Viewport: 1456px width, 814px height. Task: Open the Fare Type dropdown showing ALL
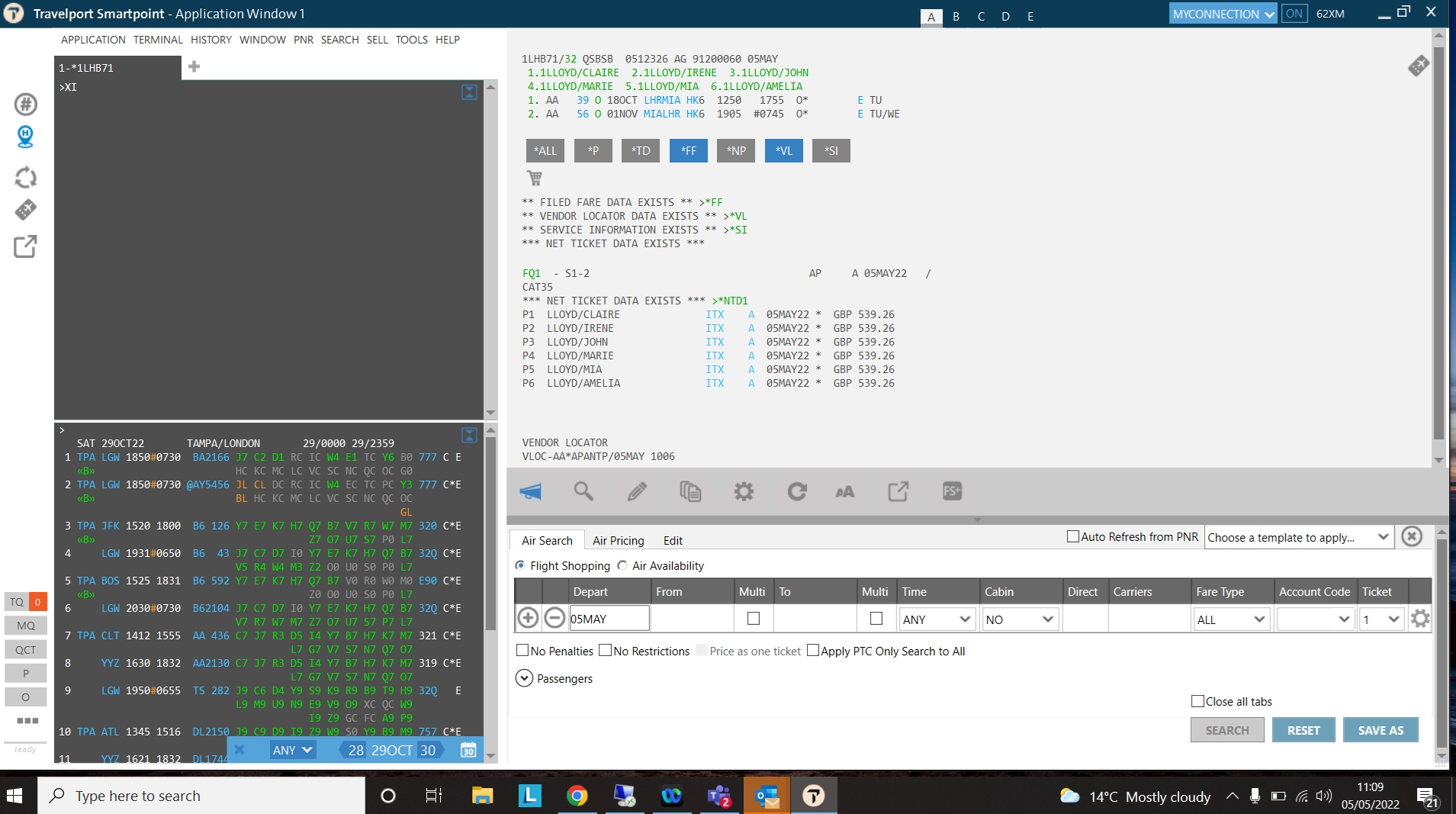pyautogui.click(x=1230, y=619)
